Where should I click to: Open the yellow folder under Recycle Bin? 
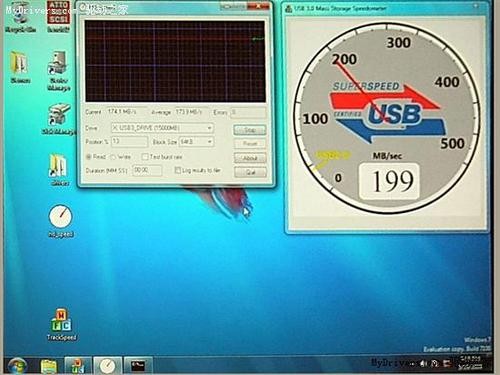[19, 67]
